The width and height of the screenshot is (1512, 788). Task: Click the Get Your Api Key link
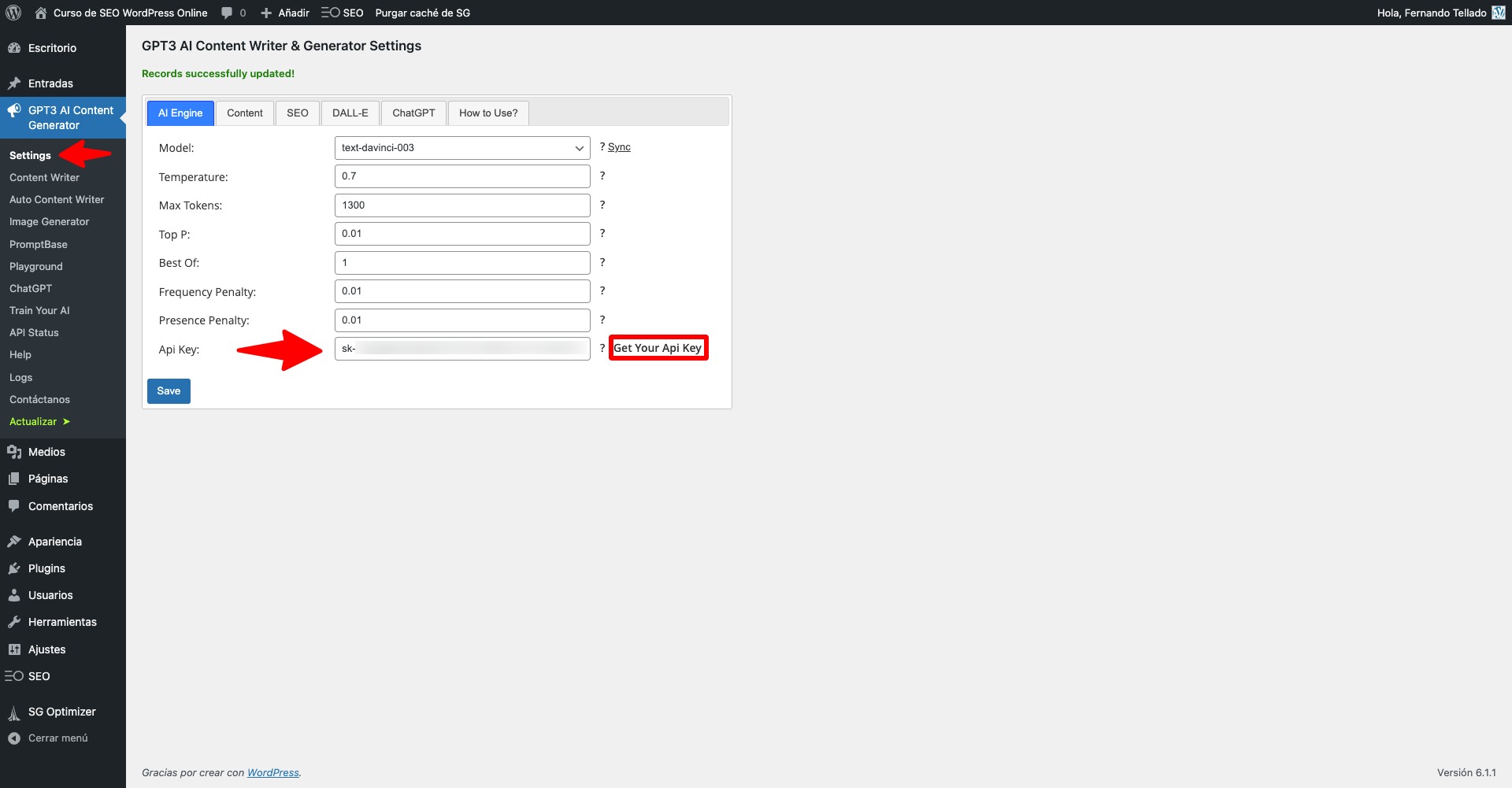658,348
